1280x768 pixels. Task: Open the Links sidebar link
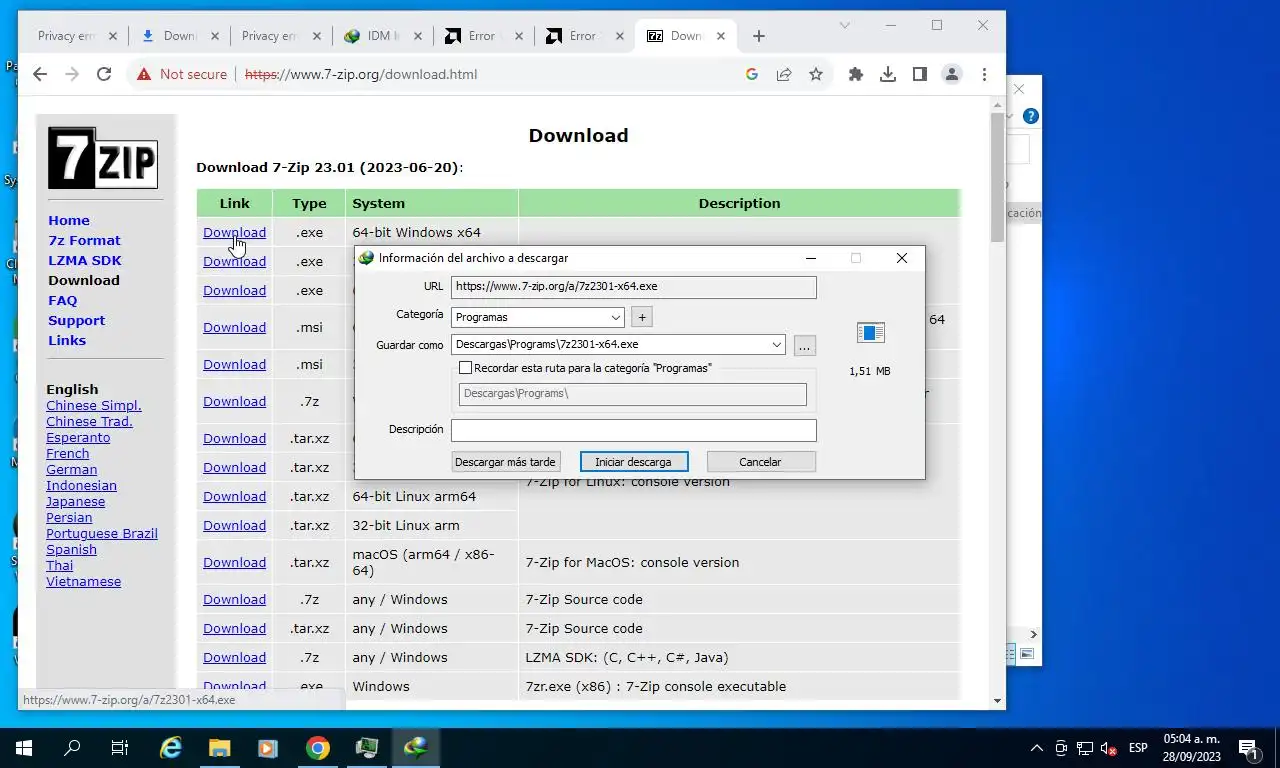67,340
